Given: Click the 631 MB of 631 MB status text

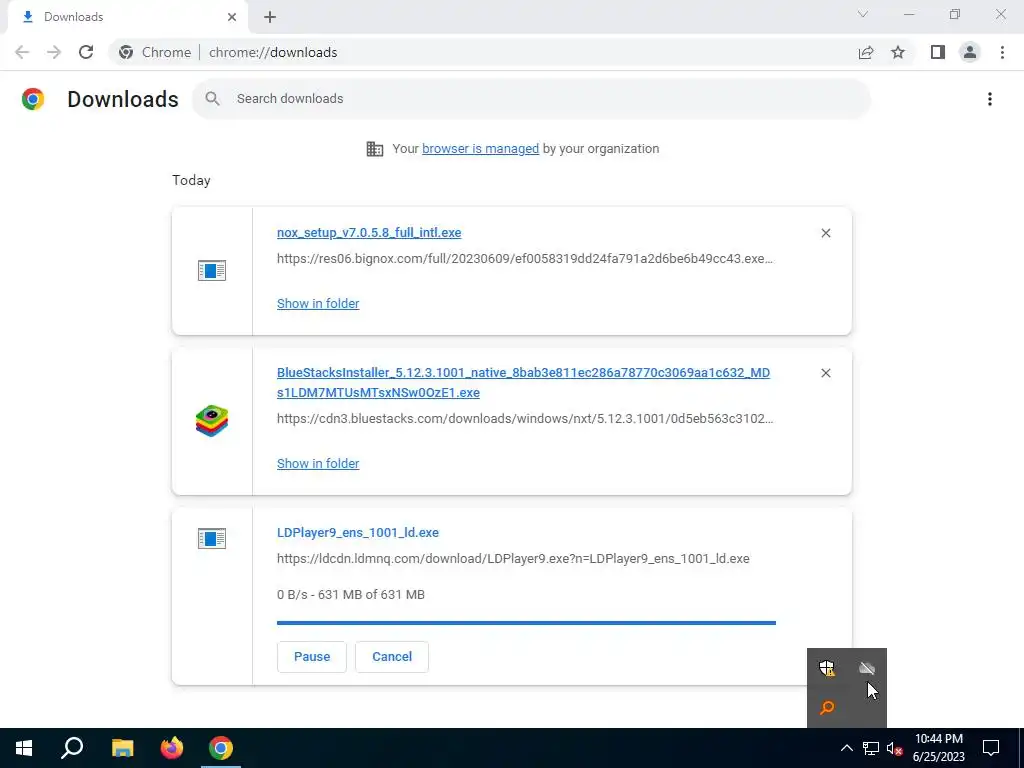Looking at the screenshot, I should click(x=371, y=594).
